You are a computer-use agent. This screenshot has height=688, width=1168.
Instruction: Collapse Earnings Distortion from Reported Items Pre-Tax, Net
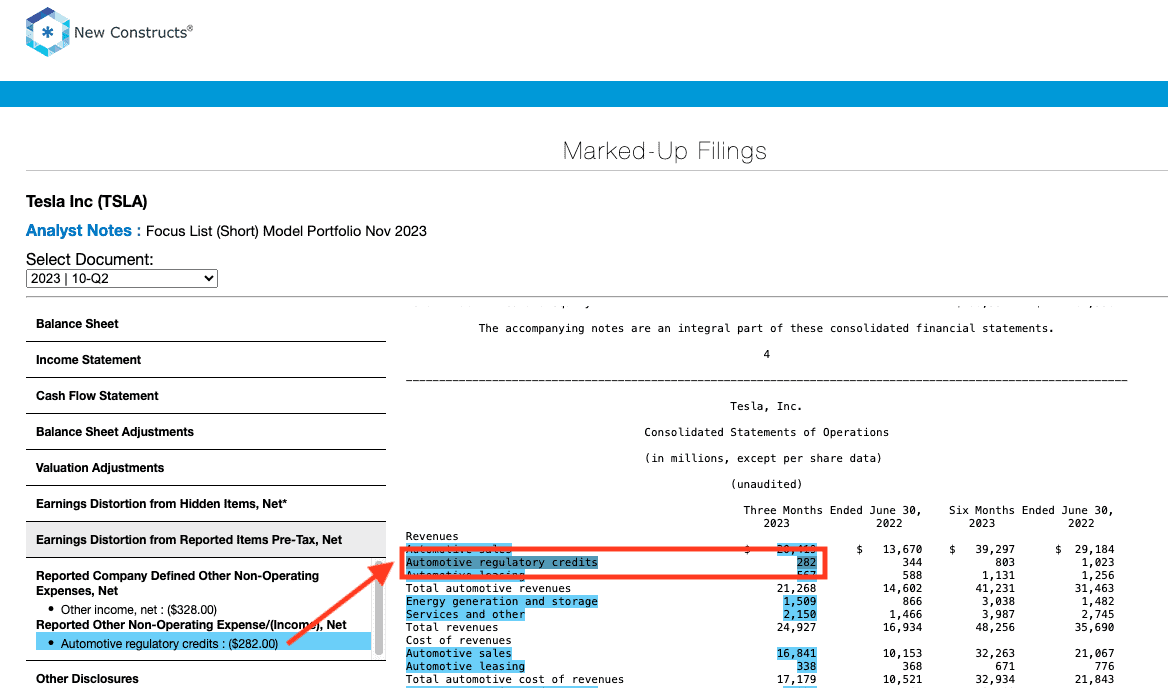point(206,540)
